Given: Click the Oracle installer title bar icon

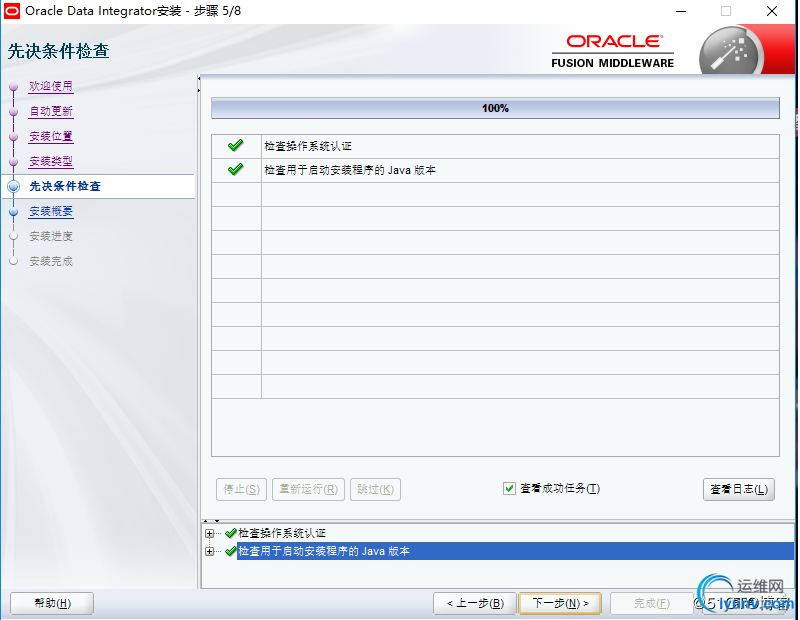Looking at the screenshot, I should point(12,11).
